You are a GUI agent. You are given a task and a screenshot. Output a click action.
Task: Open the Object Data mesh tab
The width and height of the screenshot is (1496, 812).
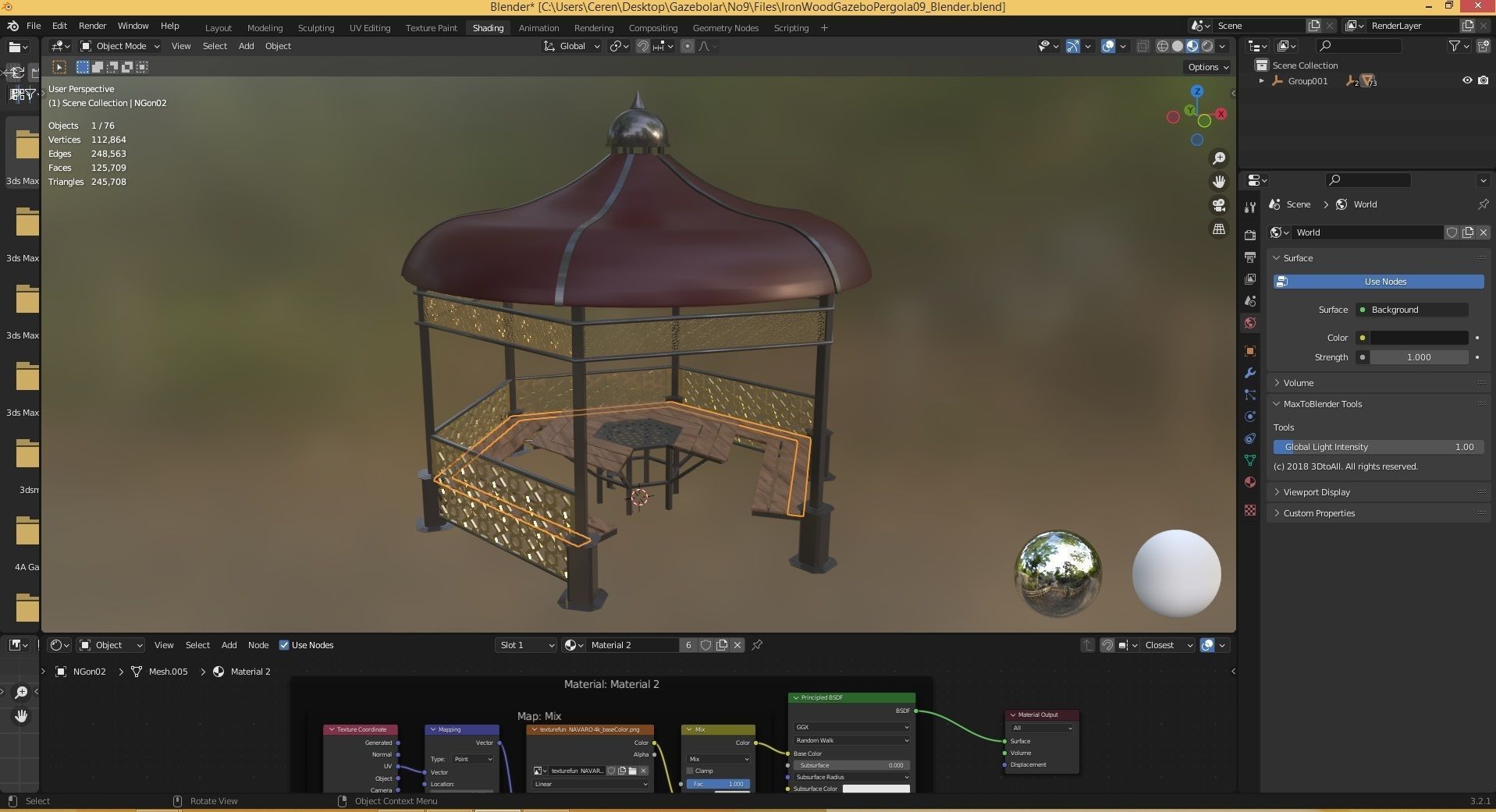1250,460
